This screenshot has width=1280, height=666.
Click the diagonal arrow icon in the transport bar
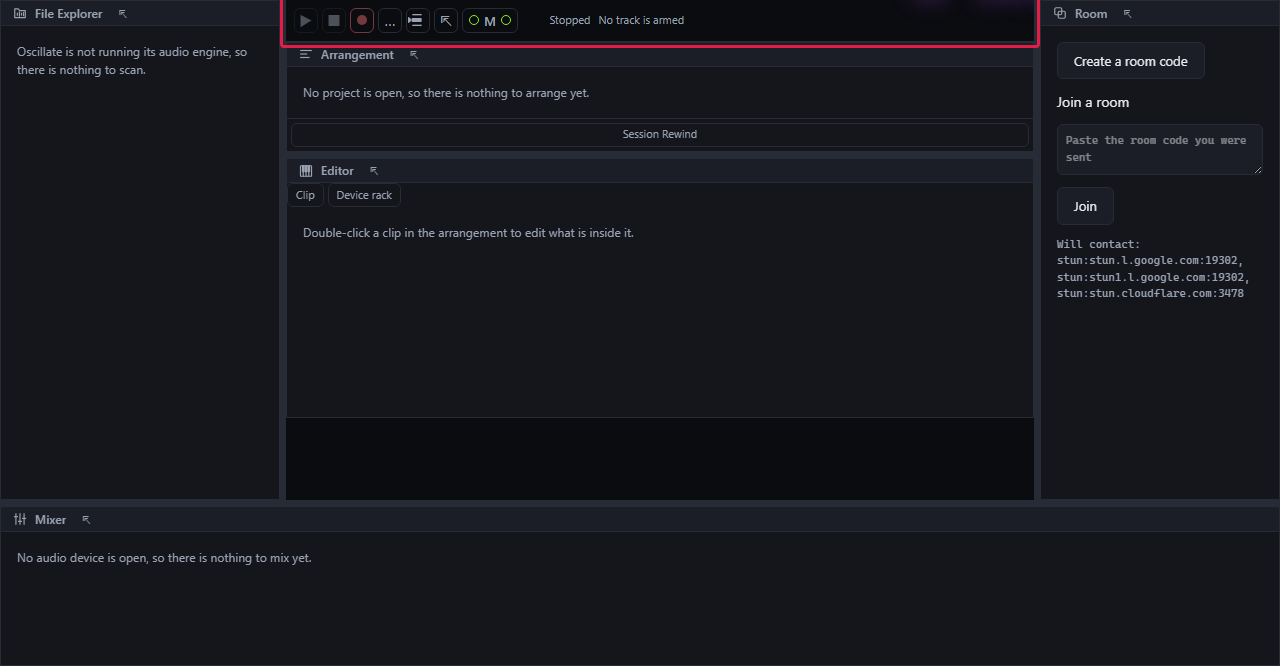(x=446, y=20)
